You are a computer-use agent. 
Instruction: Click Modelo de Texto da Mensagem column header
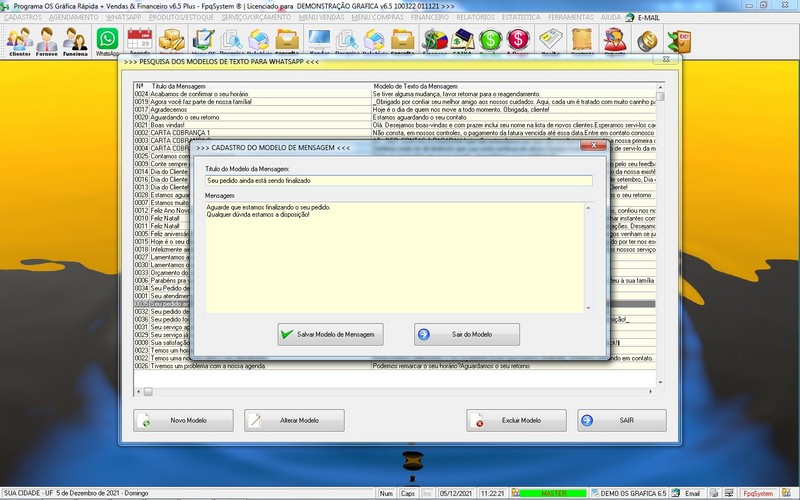(415, 86)
